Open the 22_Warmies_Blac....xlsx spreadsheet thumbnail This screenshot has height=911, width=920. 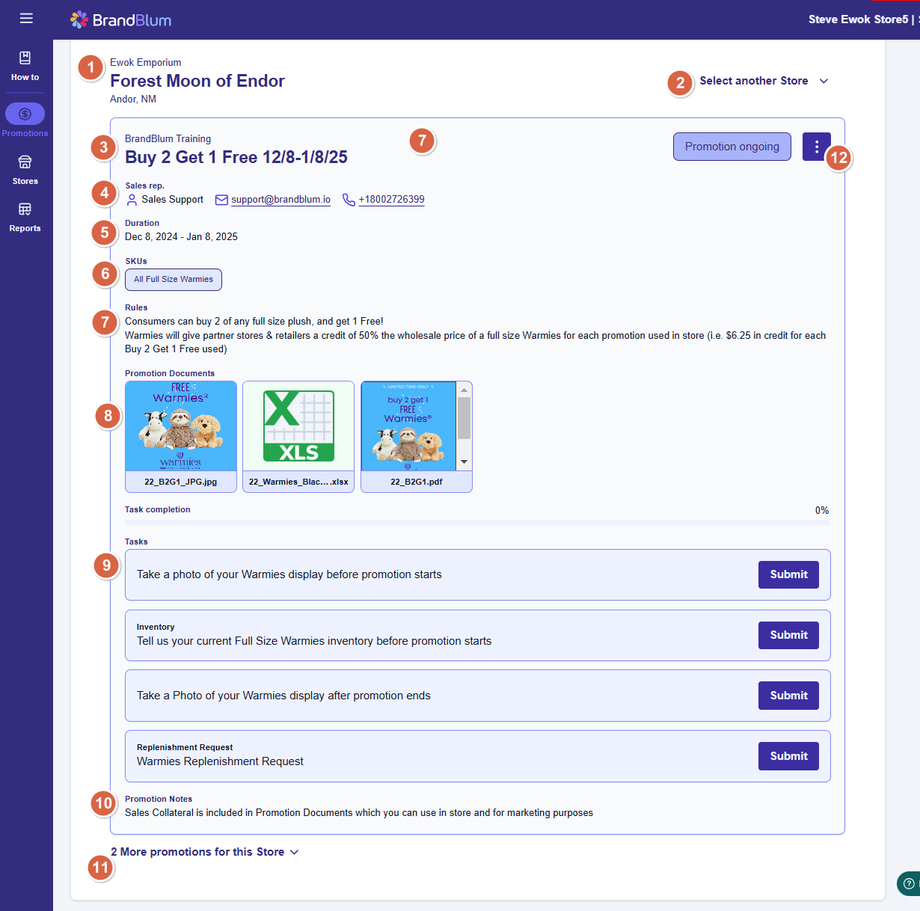point(298,436)
